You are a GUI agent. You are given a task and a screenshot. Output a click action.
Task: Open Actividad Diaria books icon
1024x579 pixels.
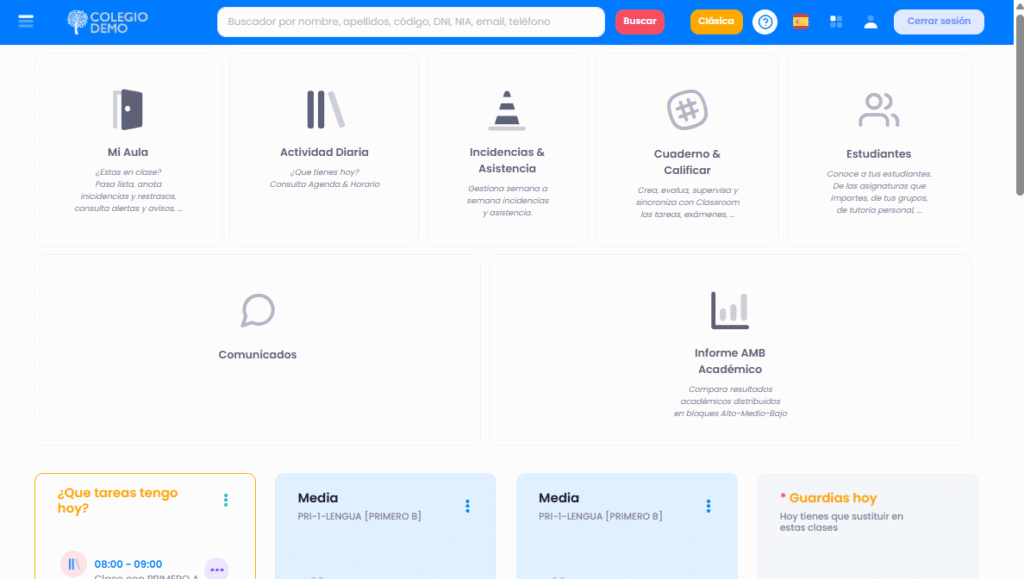324,109
